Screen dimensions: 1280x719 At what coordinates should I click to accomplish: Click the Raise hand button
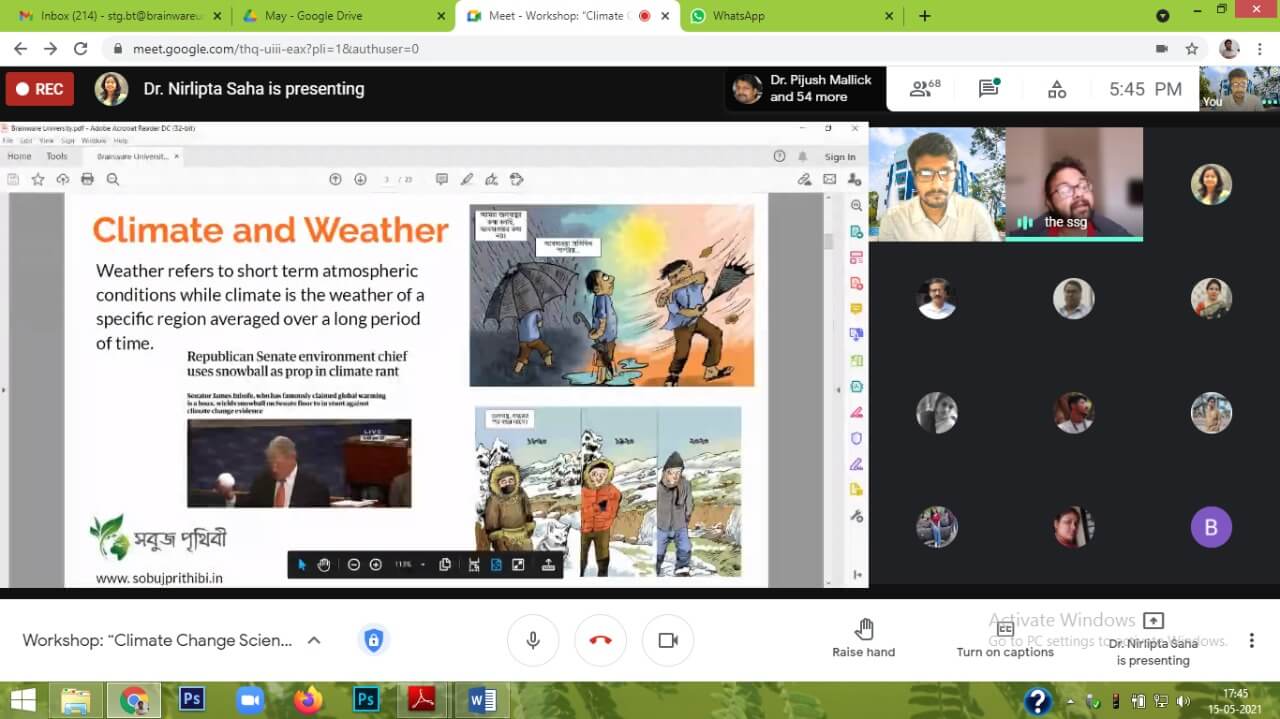coord(864,638)
